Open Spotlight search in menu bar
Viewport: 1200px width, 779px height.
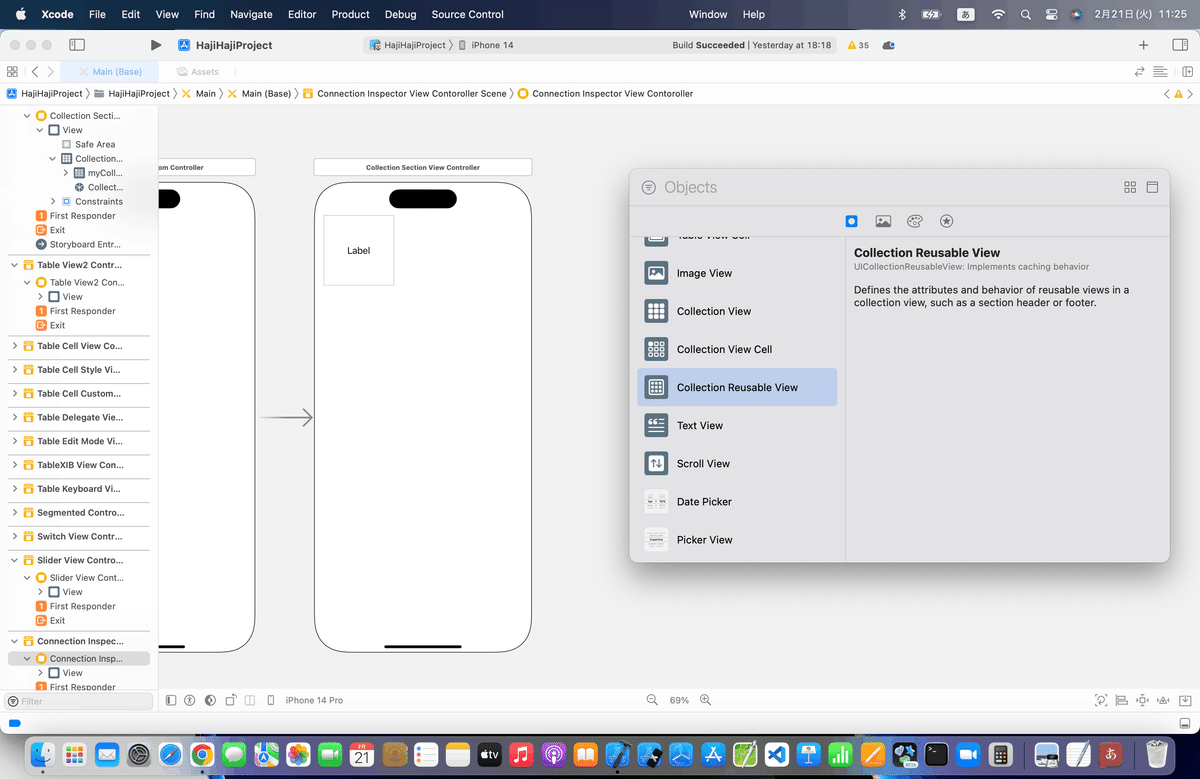pos(1025,14)
